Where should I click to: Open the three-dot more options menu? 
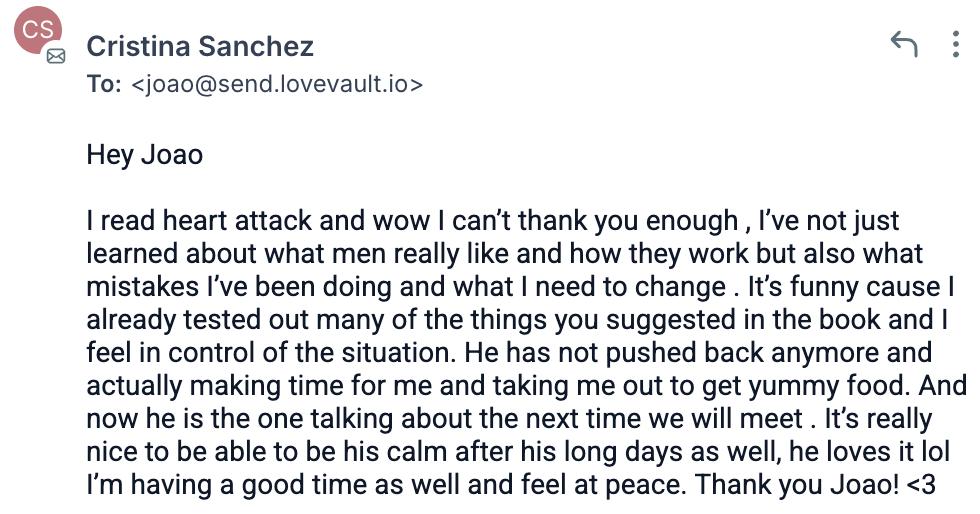955,44
